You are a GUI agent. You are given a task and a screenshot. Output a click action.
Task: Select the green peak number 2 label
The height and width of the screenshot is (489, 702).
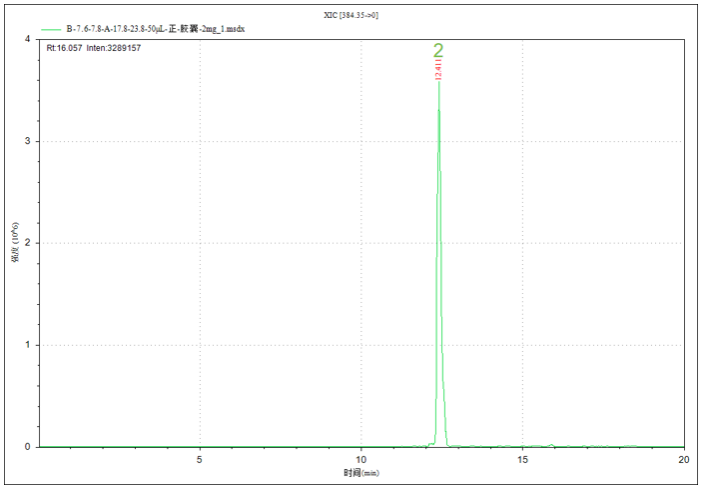tap(438, 51)
